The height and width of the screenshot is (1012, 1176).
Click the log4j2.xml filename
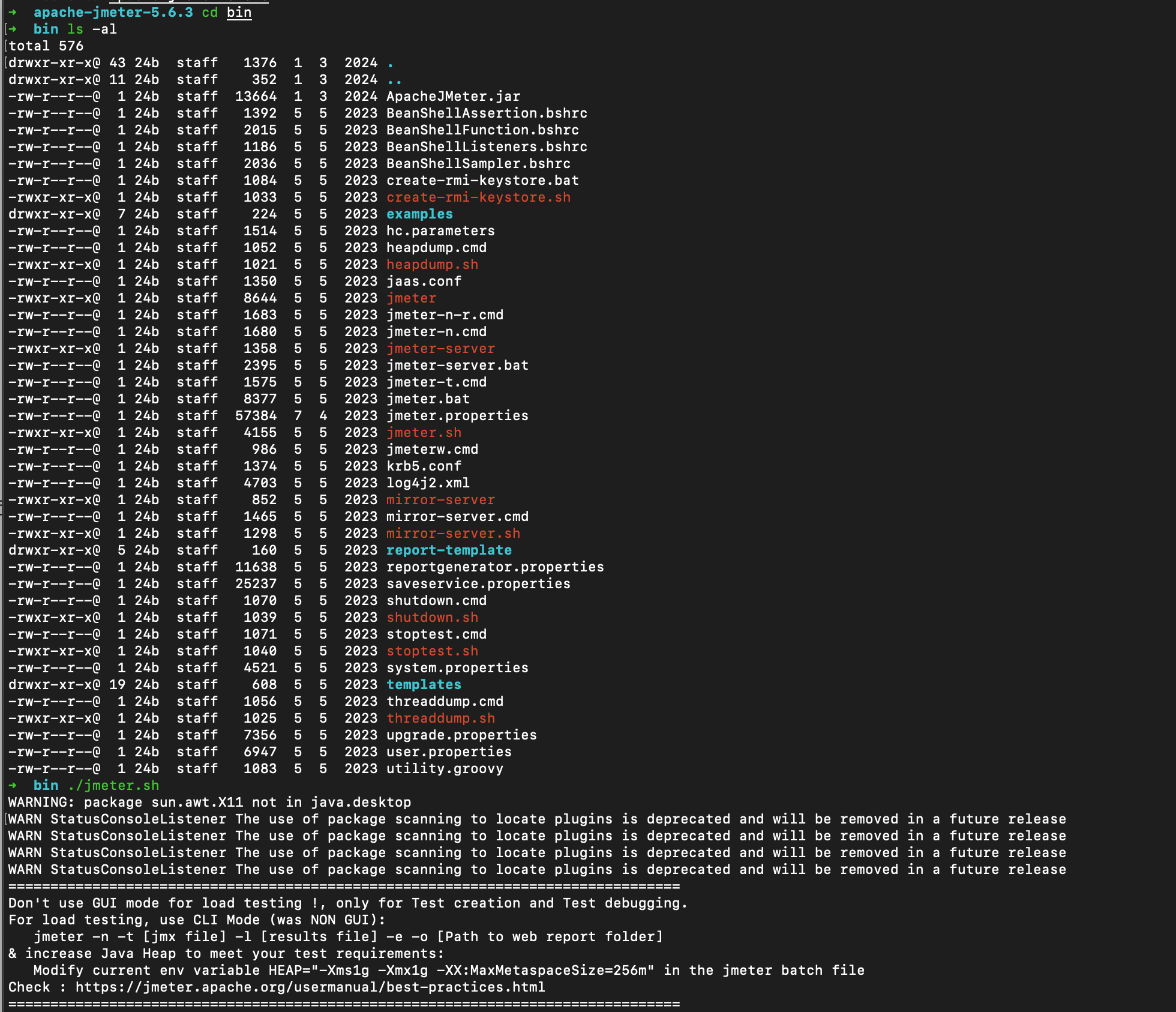(428, 483)
